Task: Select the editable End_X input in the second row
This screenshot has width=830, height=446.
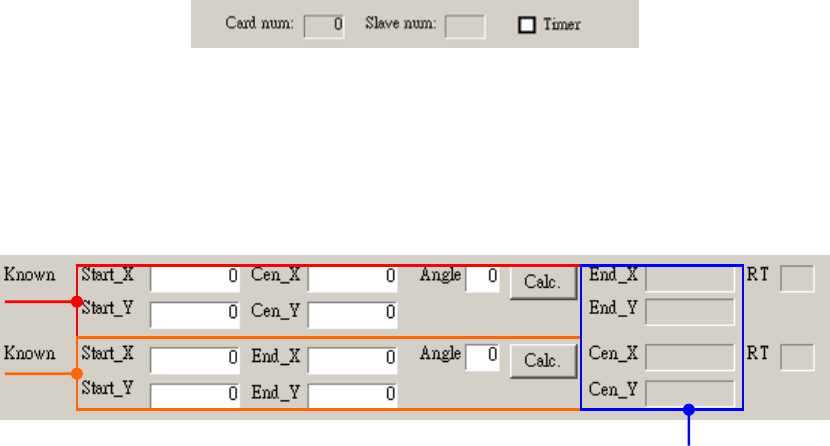Action: [352, 359]
